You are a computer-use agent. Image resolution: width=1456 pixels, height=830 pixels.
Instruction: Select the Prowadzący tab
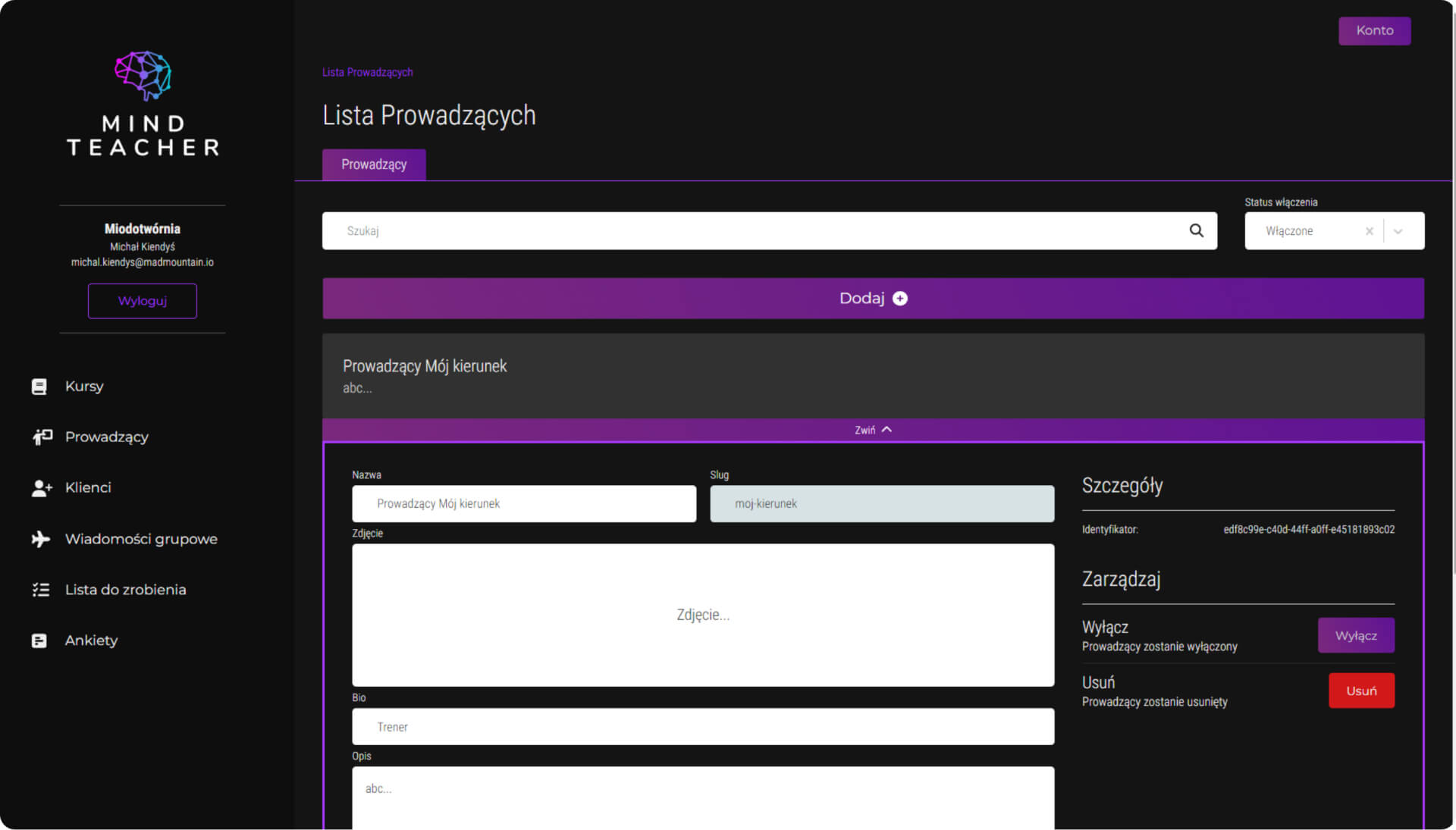coord(374,164)
